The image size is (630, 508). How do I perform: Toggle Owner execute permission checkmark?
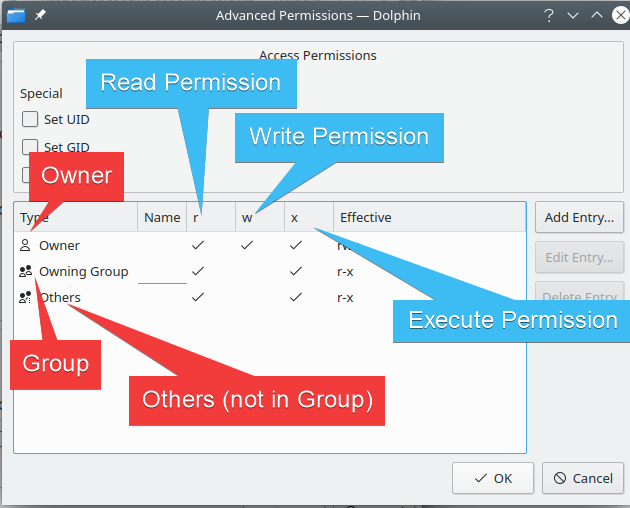point(296,245)
